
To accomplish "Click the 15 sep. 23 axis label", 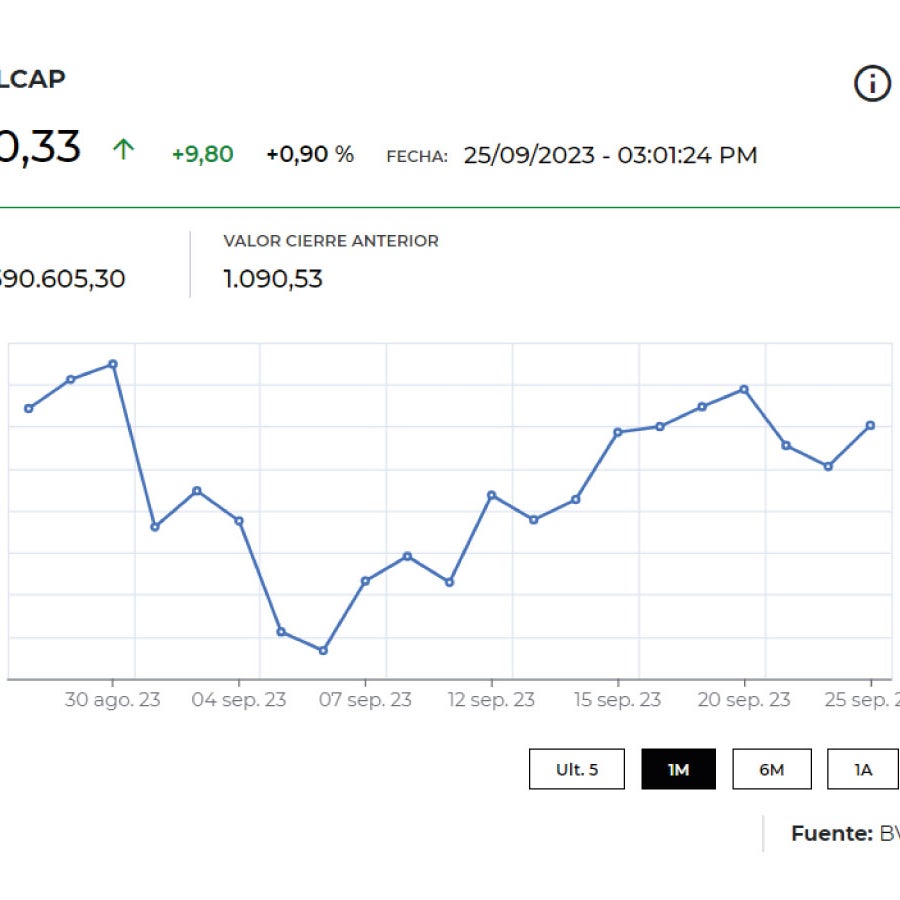I will click(x=618, y=700).
